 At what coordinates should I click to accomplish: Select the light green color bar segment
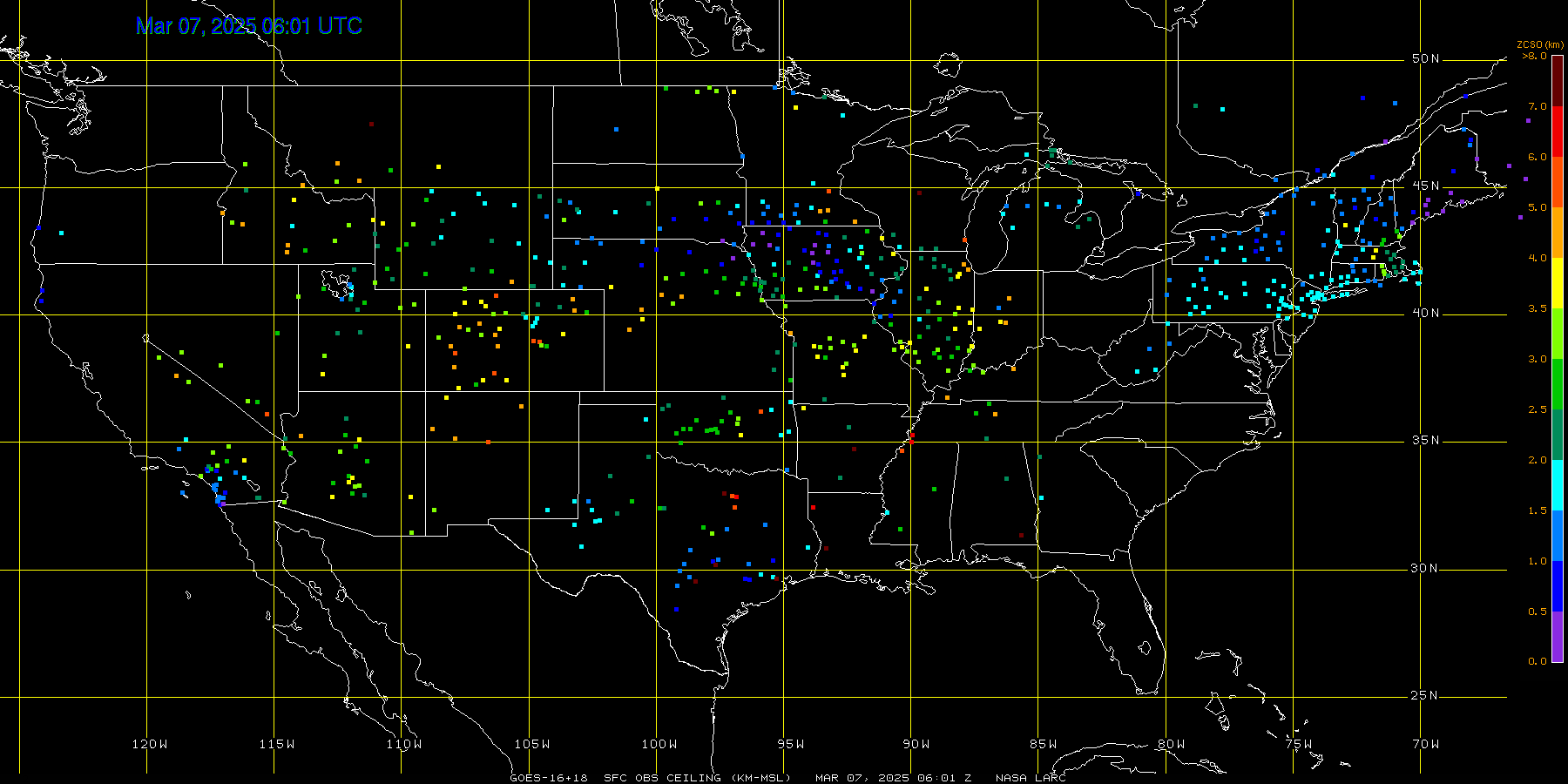(1558, 334)
